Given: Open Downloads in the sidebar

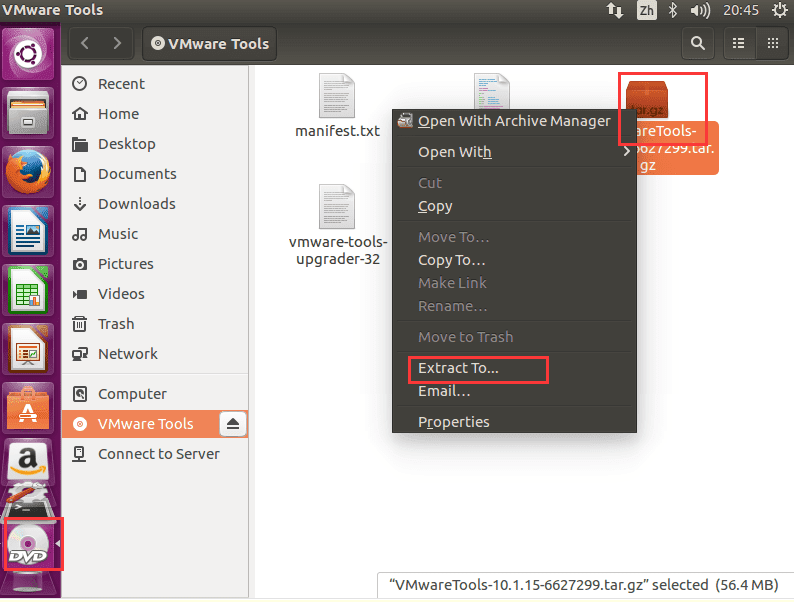Looking at the screenshot, I should pos(155,204).
